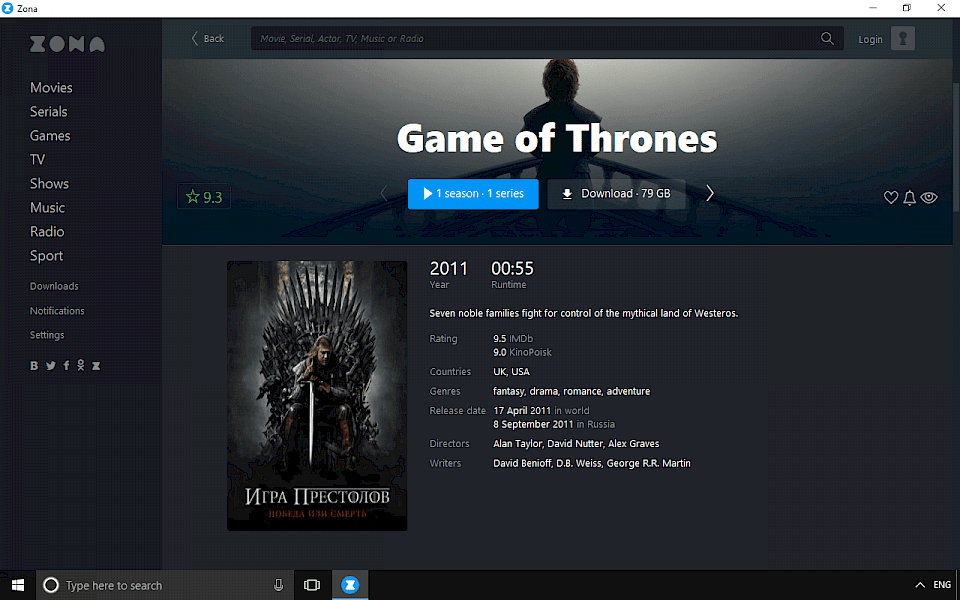The image size is (960, 600).
Task: Go to previous episode with left chevron
Action: [384, 193]
